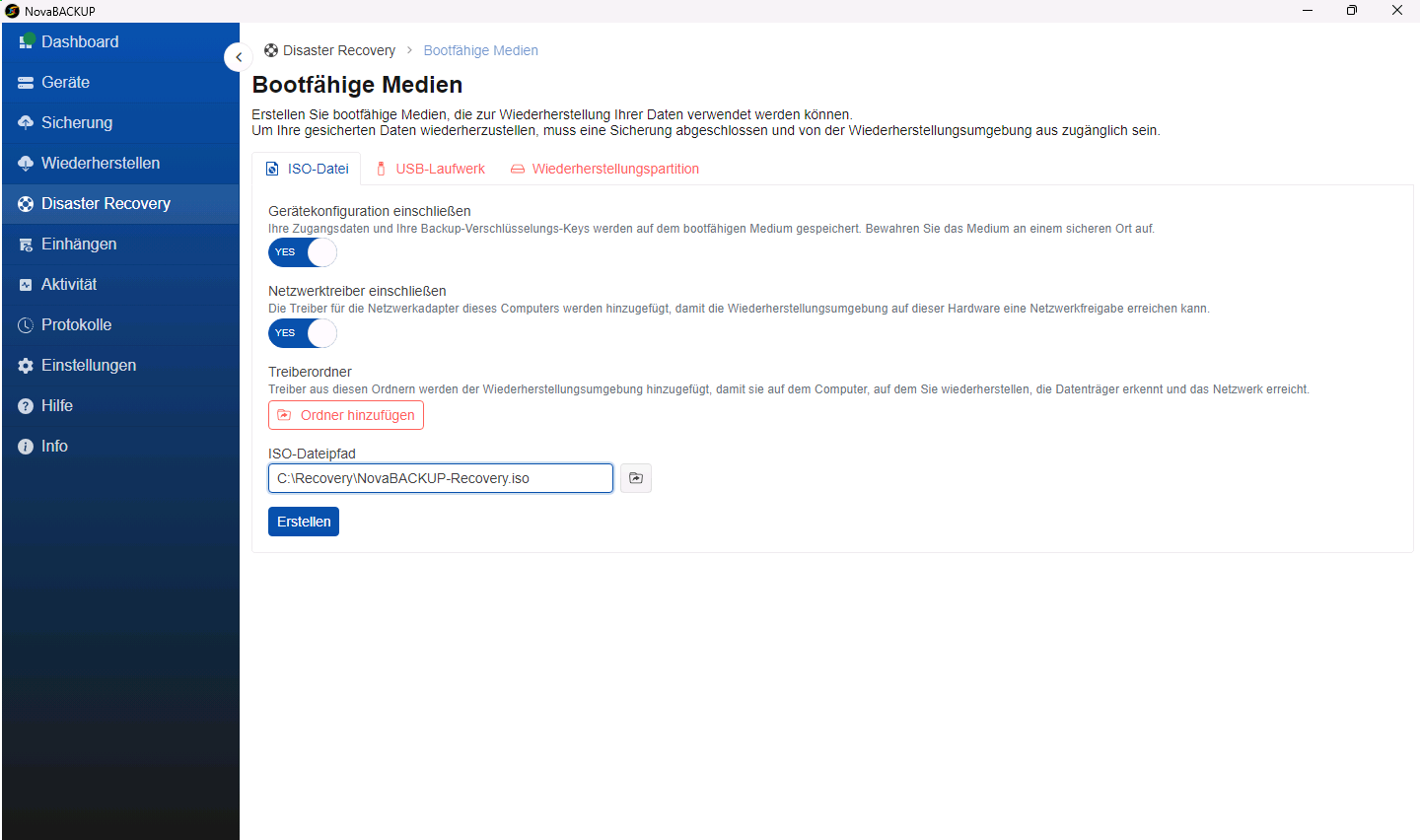The width and height of the screenshot is (1420, 840).
Task: Go to Geräte in sidebar
Action: pyautogui.click(x=120, y=83)
